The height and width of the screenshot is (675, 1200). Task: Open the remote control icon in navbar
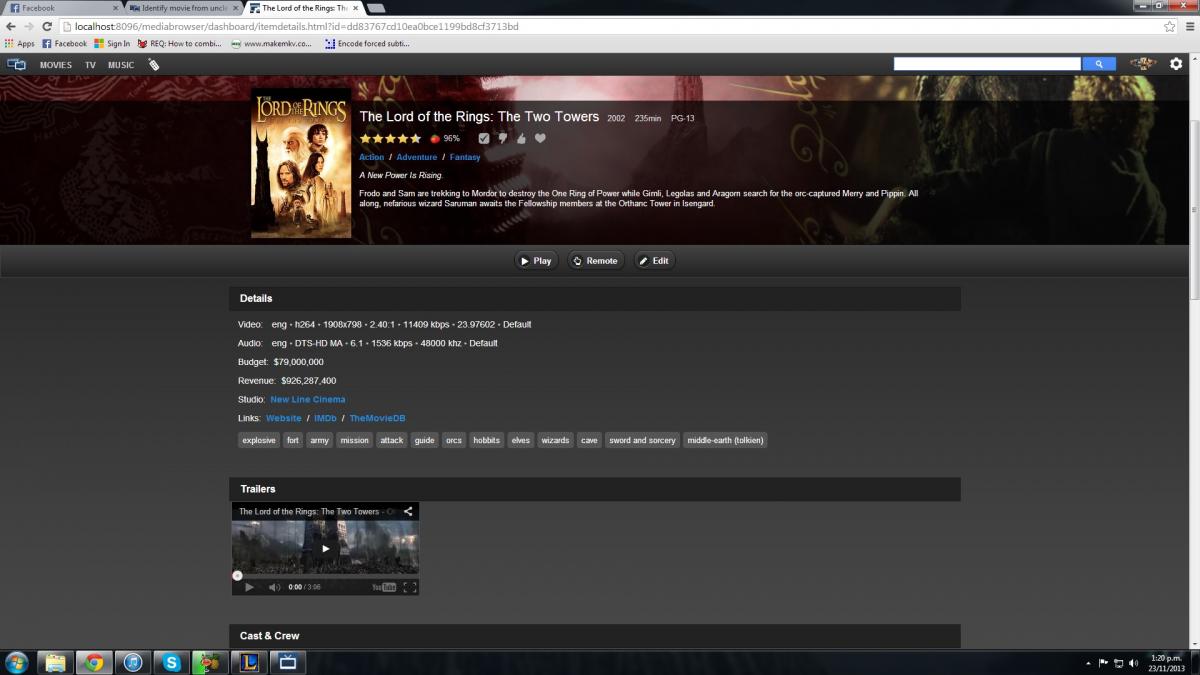click(x=153, y=65)
